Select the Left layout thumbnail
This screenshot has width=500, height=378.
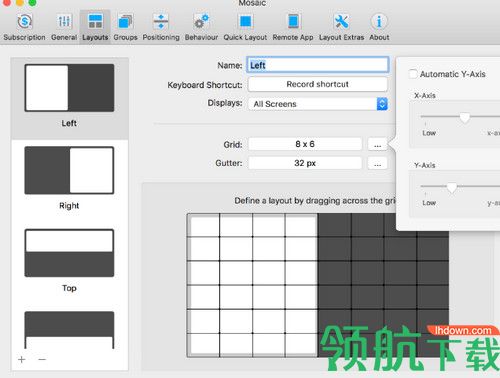(69, 88)
